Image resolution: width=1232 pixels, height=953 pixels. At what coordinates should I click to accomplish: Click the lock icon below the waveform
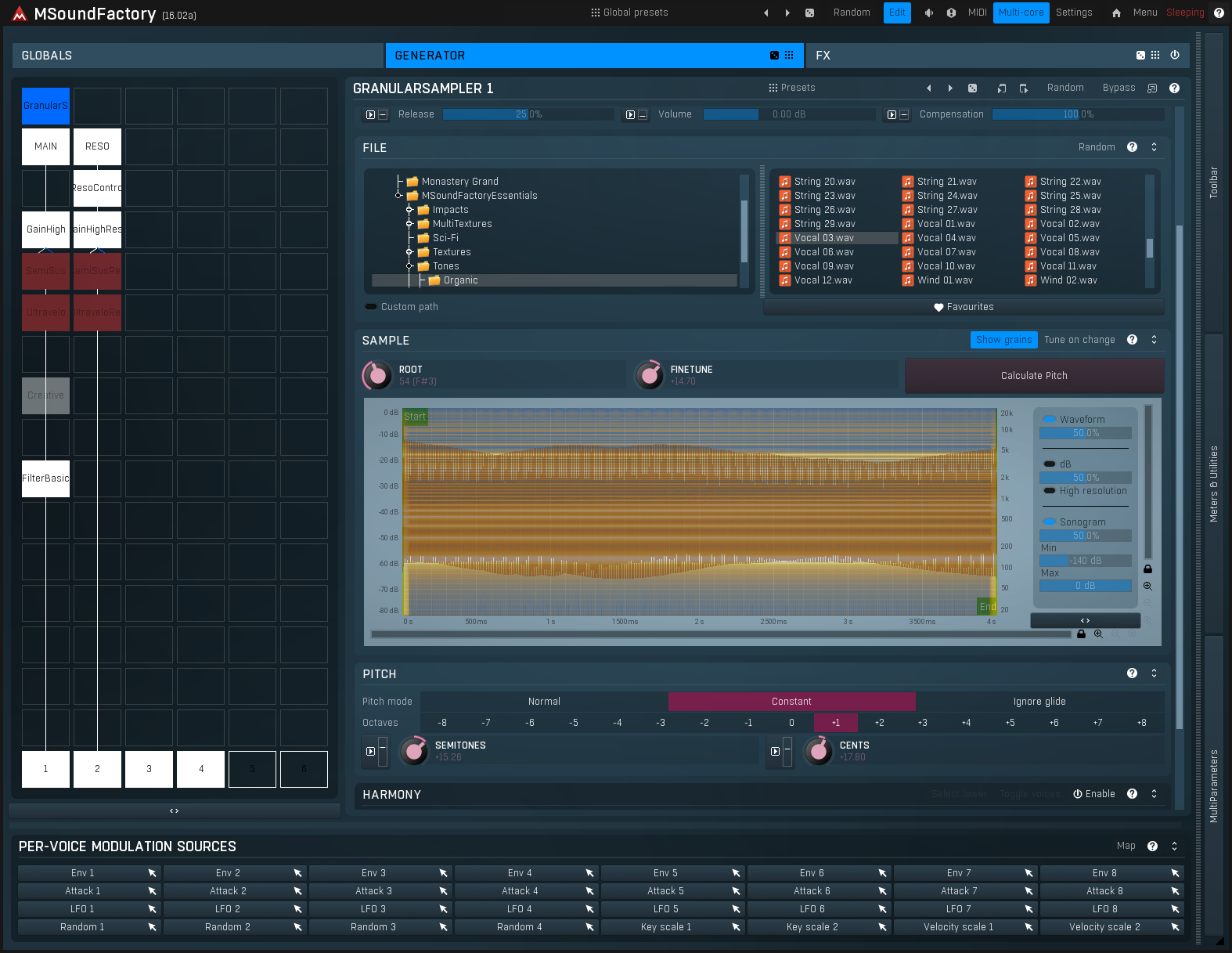point(1081,634)
